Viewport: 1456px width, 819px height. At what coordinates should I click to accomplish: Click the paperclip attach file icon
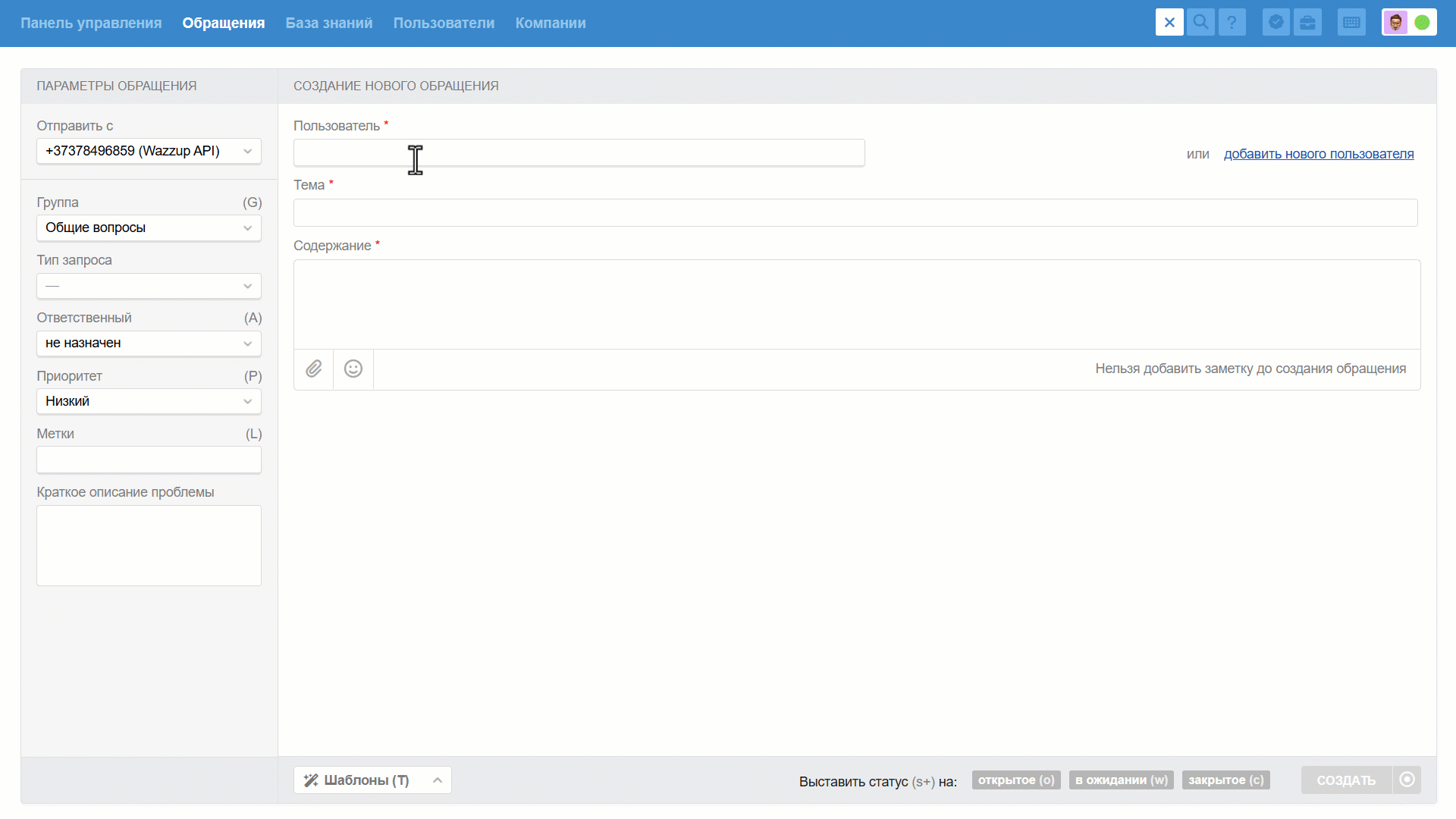tap(314, 369)
